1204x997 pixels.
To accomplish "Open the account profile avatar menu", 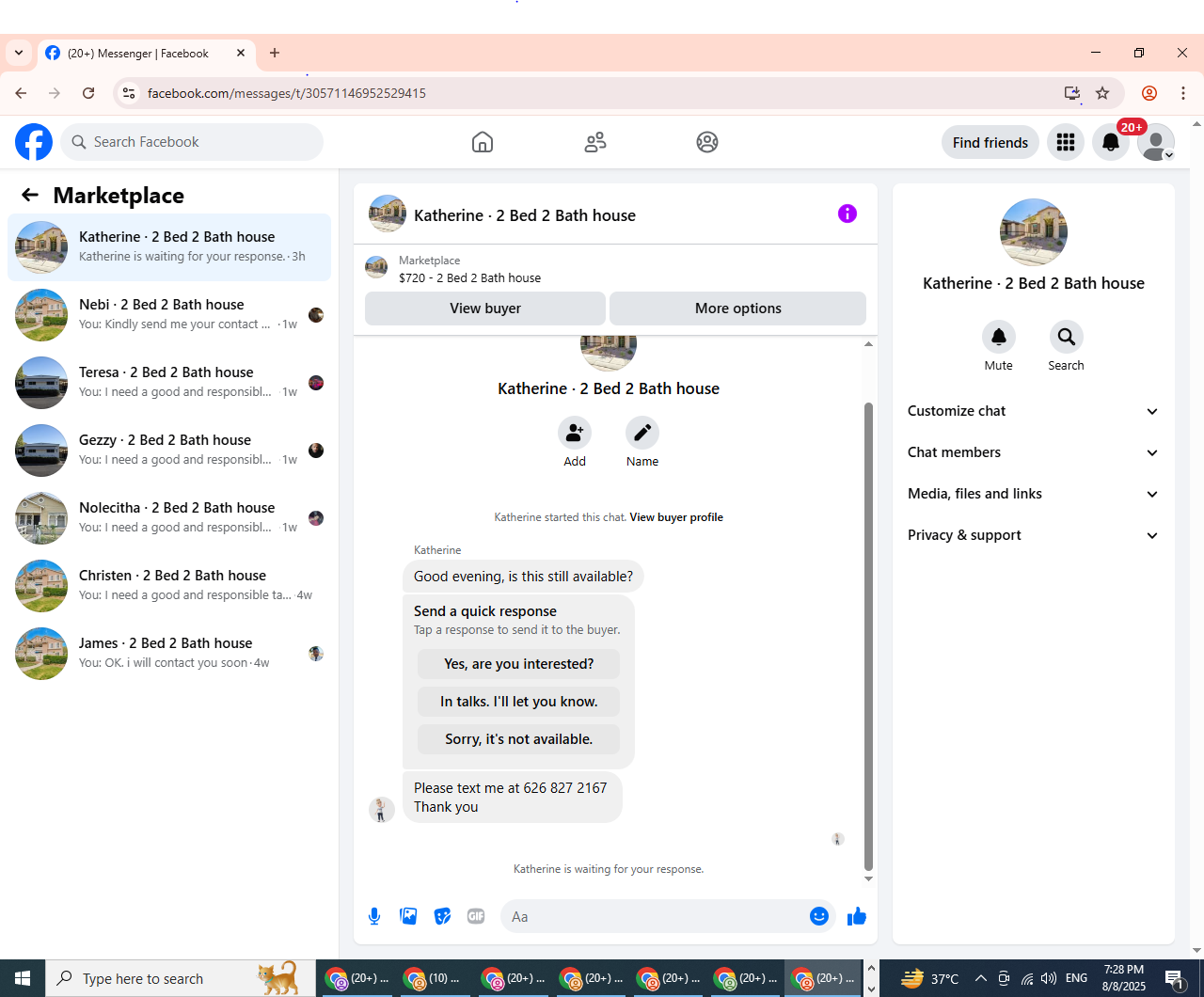I will pyautogui.click(x=1156, y=142).
